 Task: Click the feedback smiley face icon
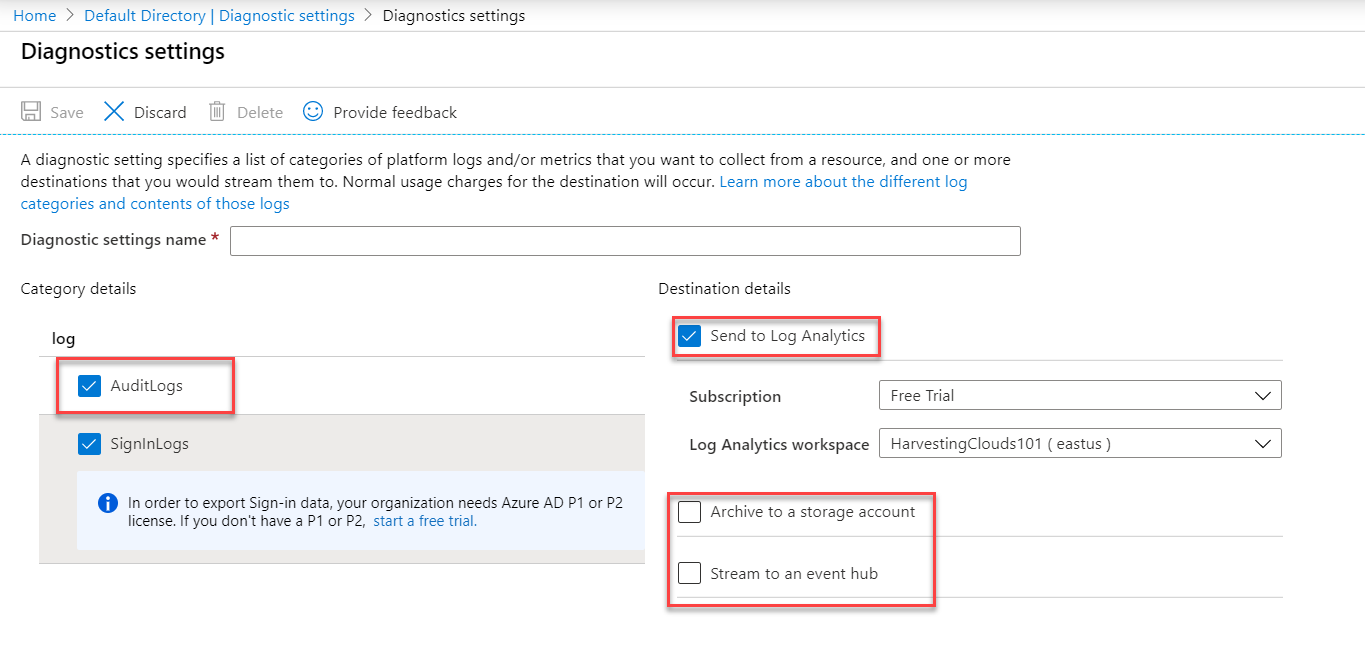click(313, 111)
